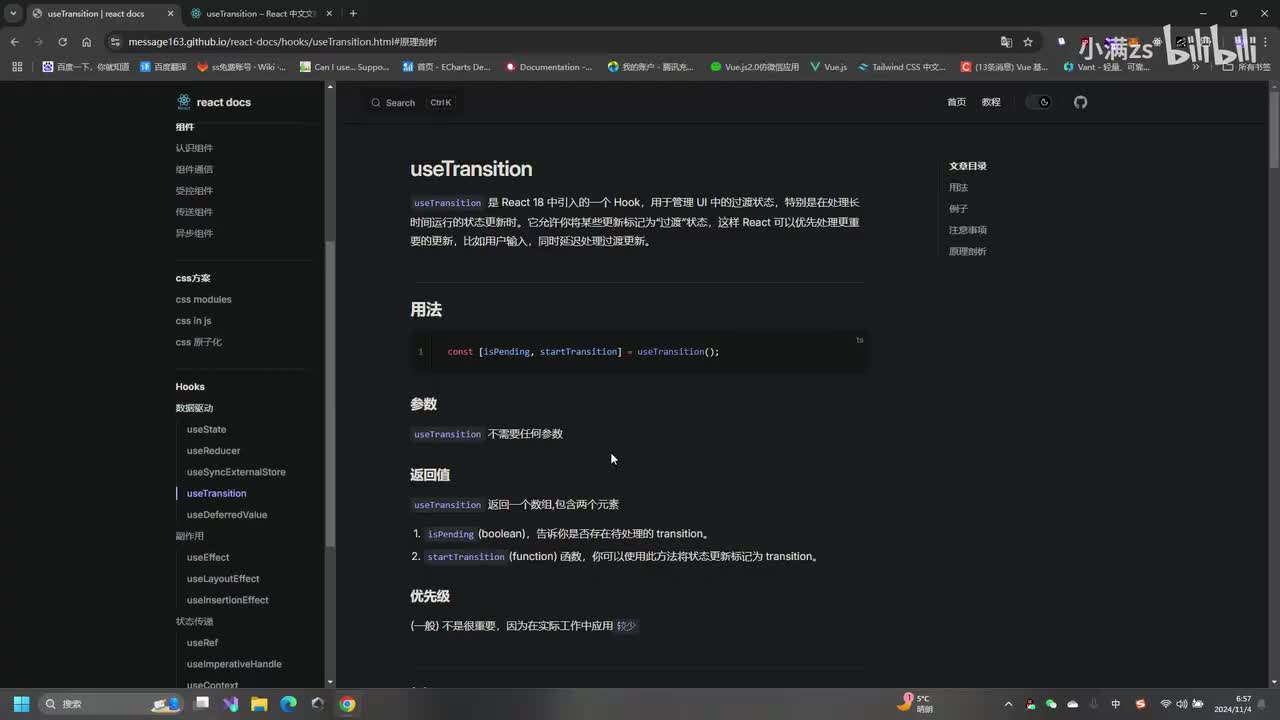Click the css方案 section heading in sidebar
The width and height of the screenshot is (1280, 720).
[x=193, y=278]
